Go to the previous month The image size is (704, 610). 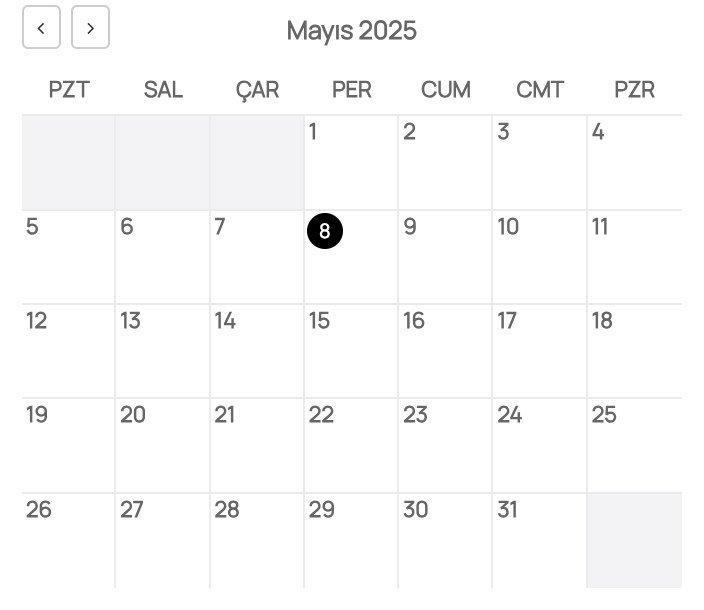[x=41, y=28]
